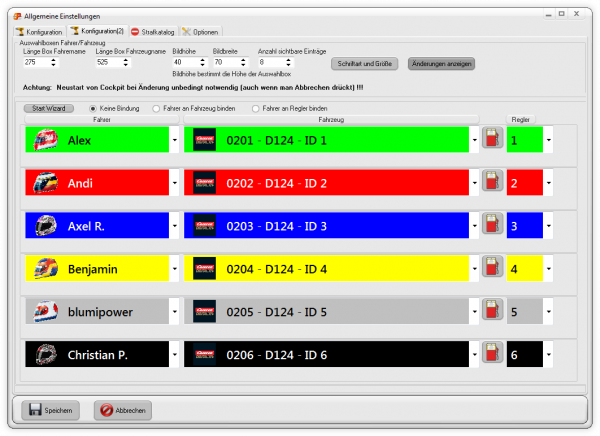
Task: Click the fuel can icon in Christian P.'s row
Action: [x=491, y=354]
